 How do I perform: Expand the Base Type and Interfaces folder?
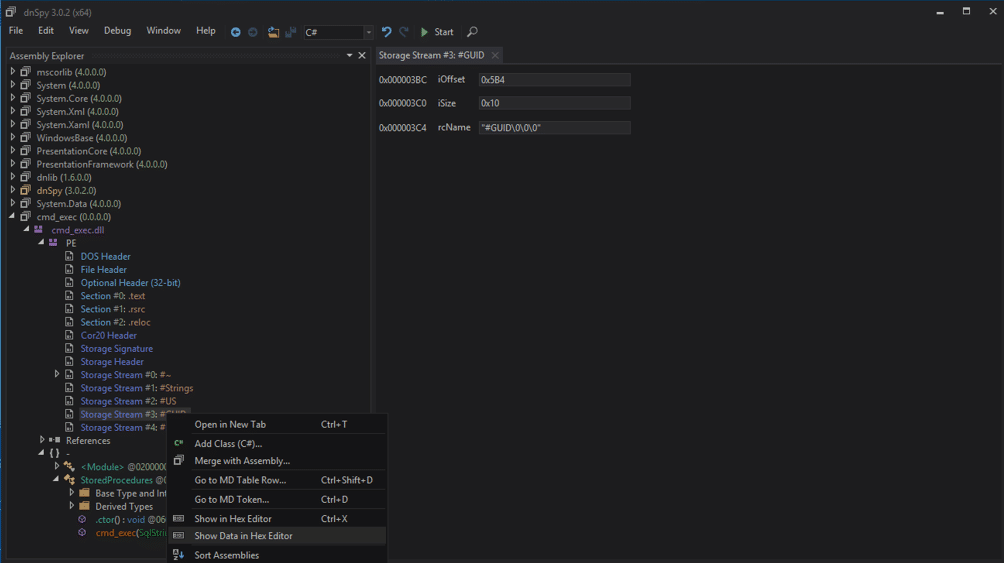[x=72, y=493]
